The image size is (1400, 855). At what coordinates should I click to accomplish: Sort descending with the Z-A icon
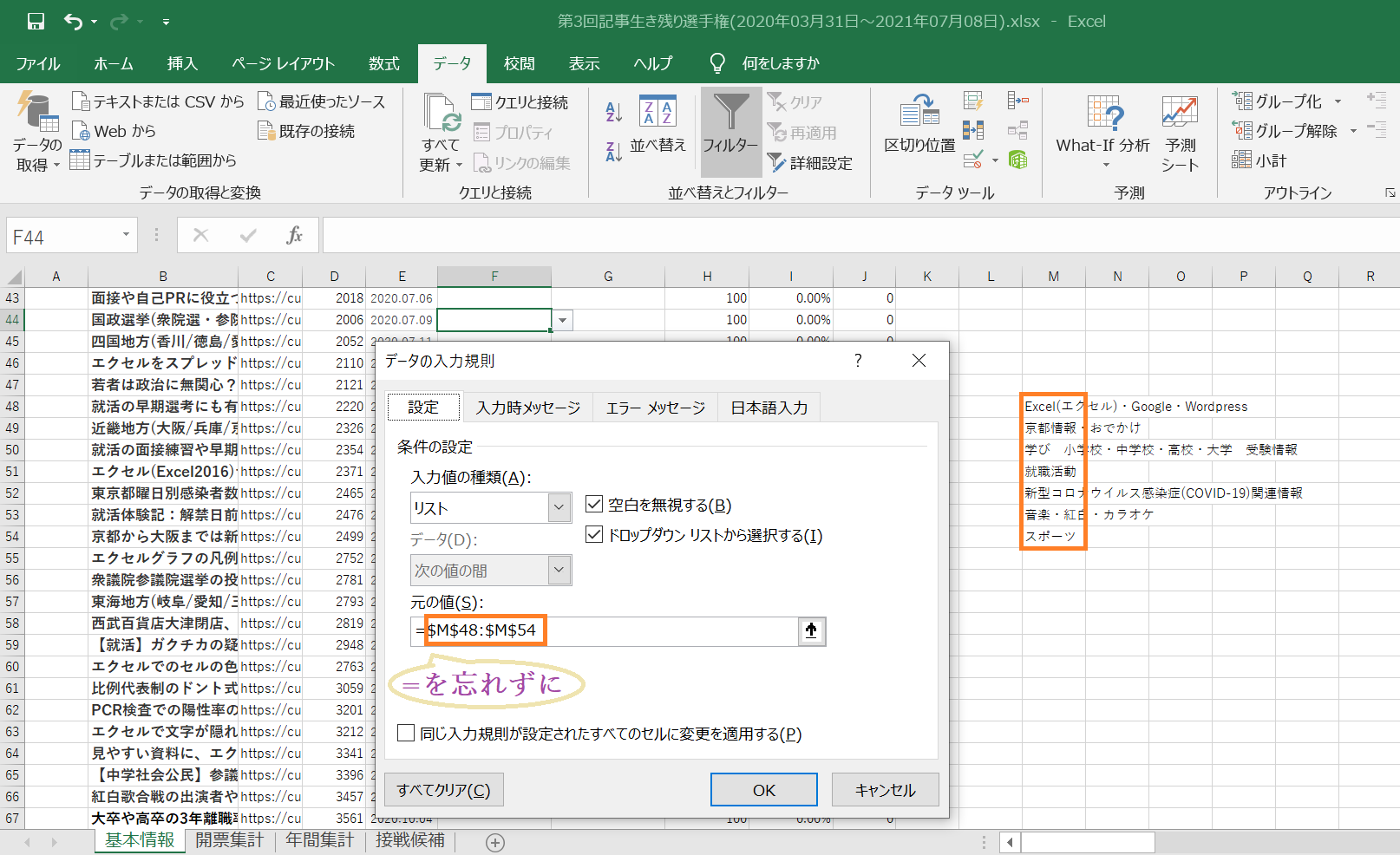click(613, 152)
